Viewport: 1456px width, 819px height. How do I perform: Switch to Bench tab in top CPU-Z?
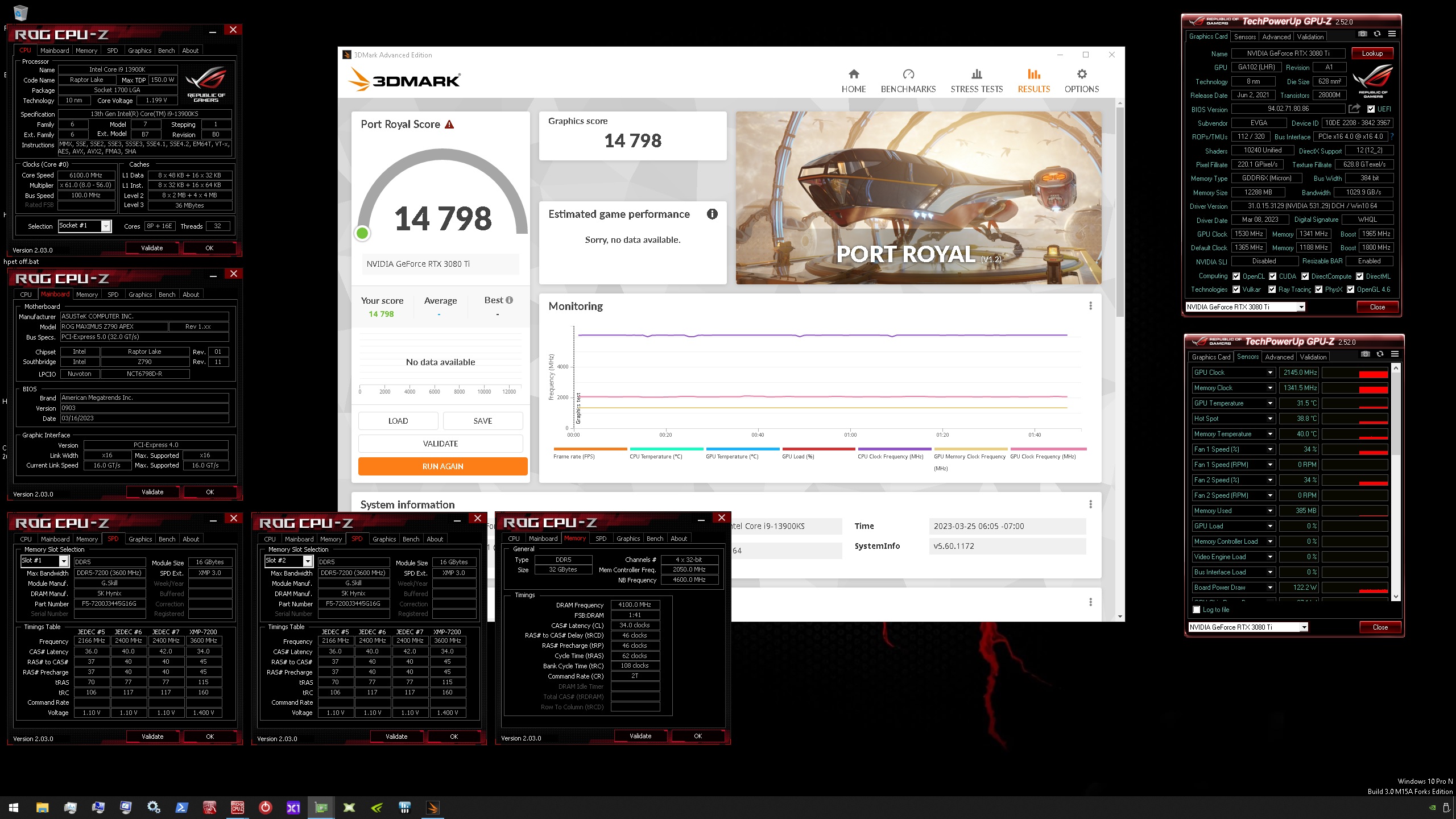click(x=167, y=51)
